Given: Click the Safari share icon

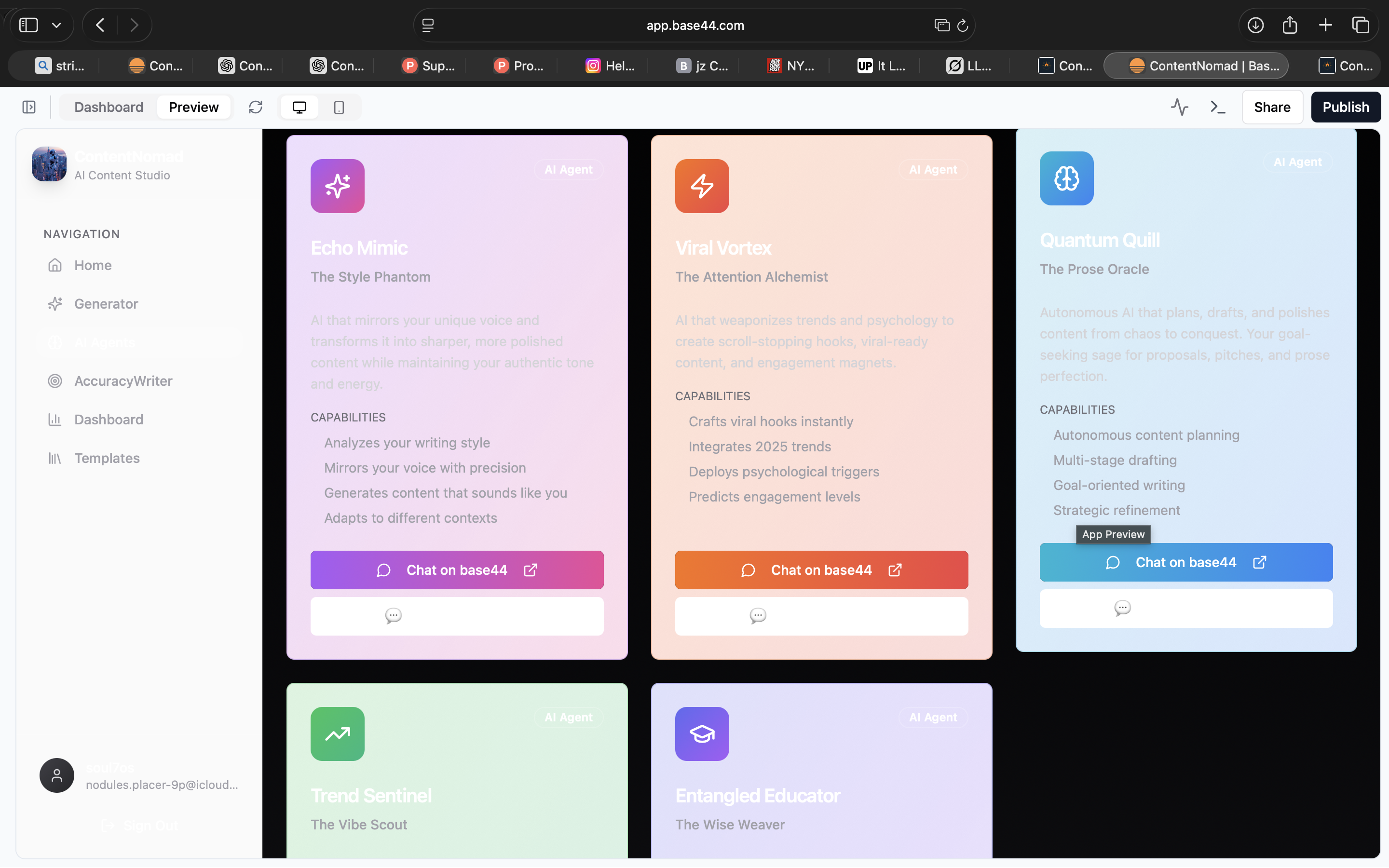Looking at the screenshot, I should [1290, 25].
